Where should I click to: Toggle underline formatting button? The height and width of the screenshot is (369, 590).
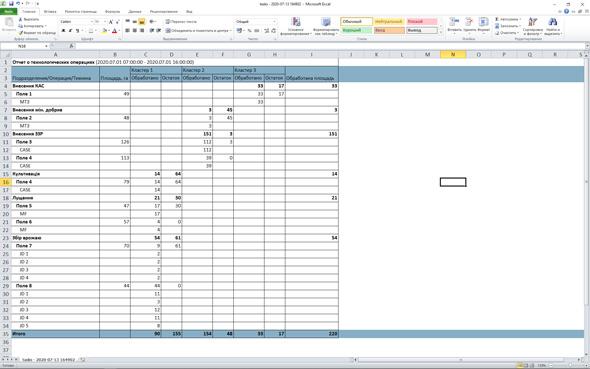point(78,30)
